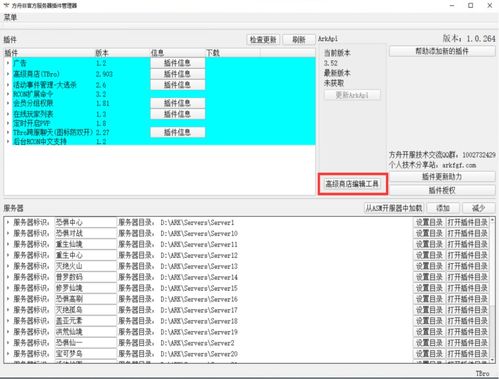Expand the 在线玩家列表 plugin row

tap(8, 114)
